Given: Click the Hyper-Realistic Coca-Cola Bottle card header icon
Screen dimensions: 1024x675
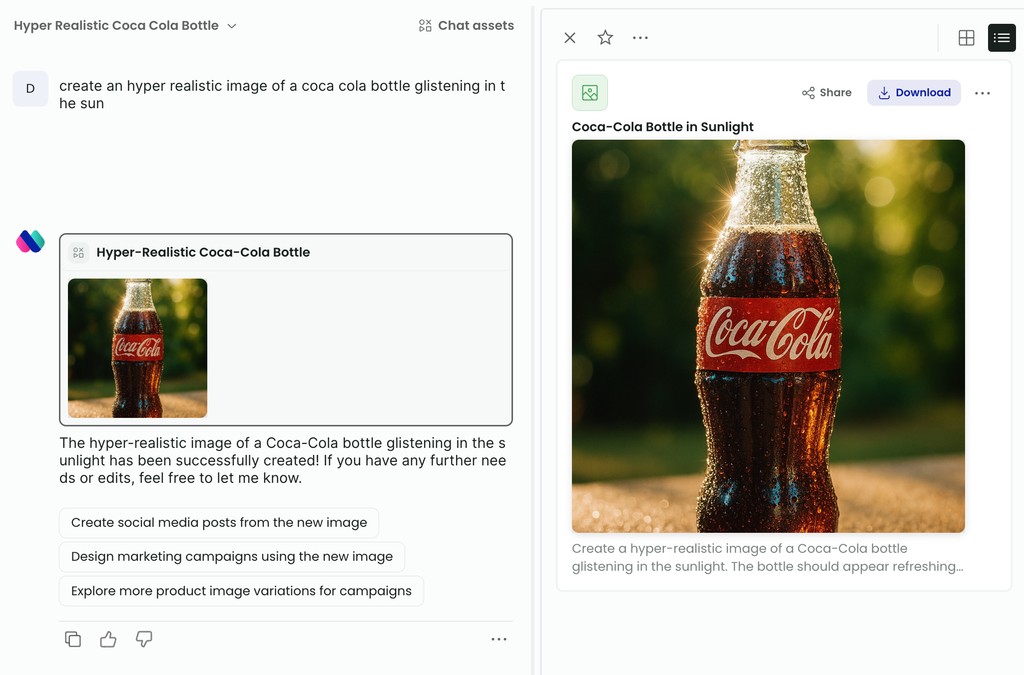Looking at the screenshot, I should (78, 253).
